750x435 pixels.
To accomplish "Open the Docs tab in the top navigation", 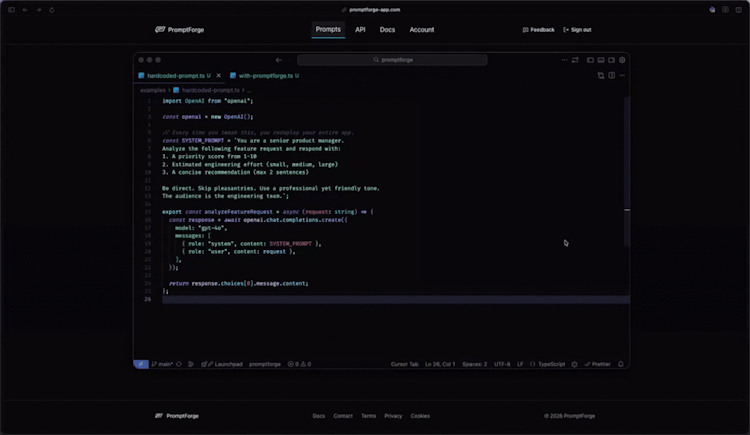I will point(387,30).
